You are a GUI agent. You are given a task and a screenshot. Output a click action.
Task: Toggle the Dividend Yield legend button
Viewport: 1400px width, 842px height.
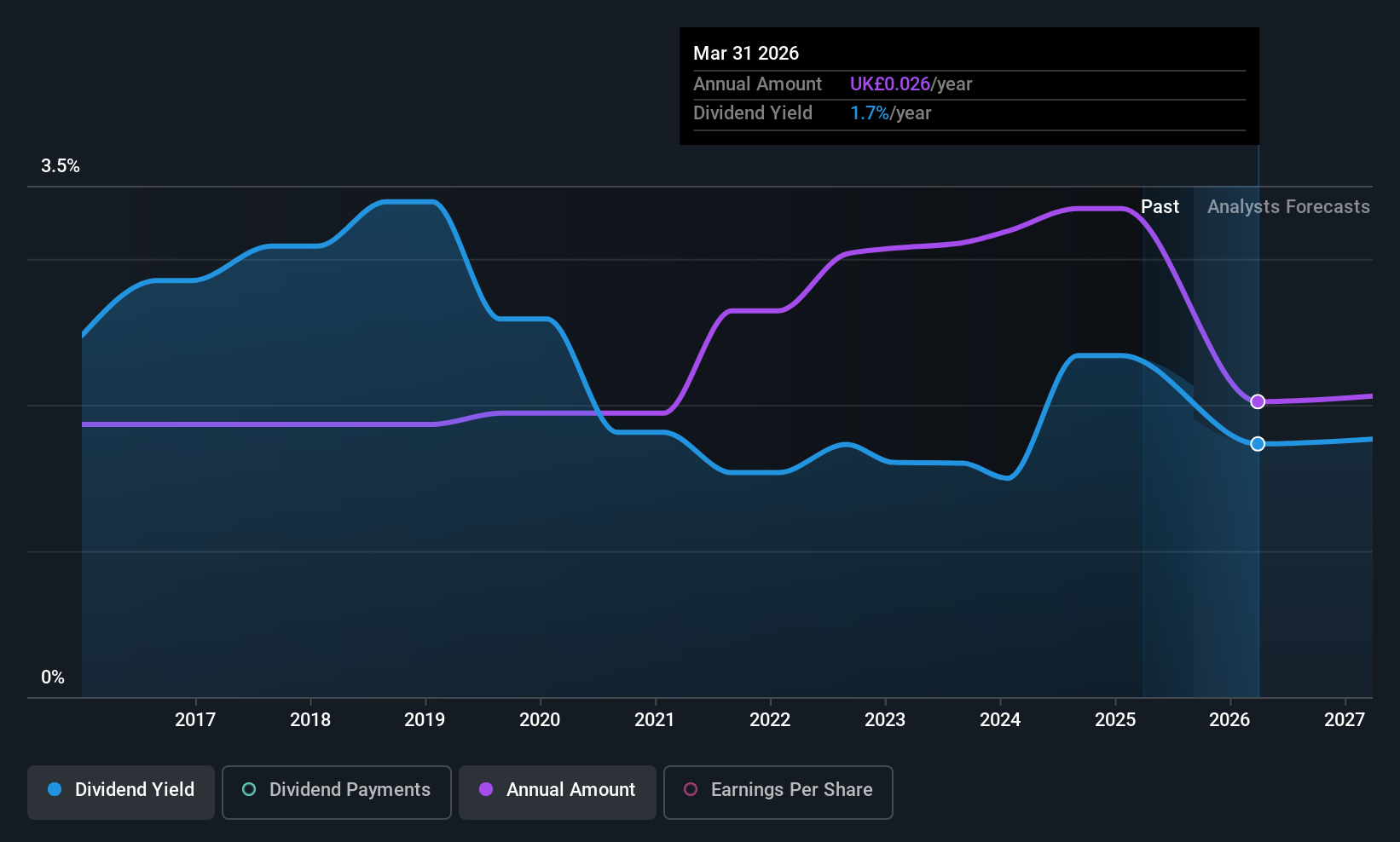(121, 792)
